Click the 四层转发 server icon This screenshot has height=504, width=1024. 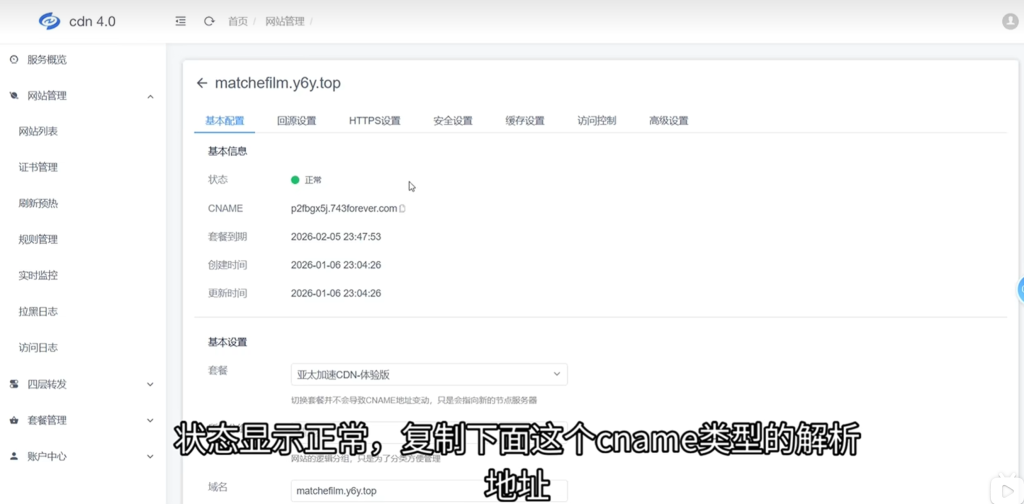tap(14, 385)
